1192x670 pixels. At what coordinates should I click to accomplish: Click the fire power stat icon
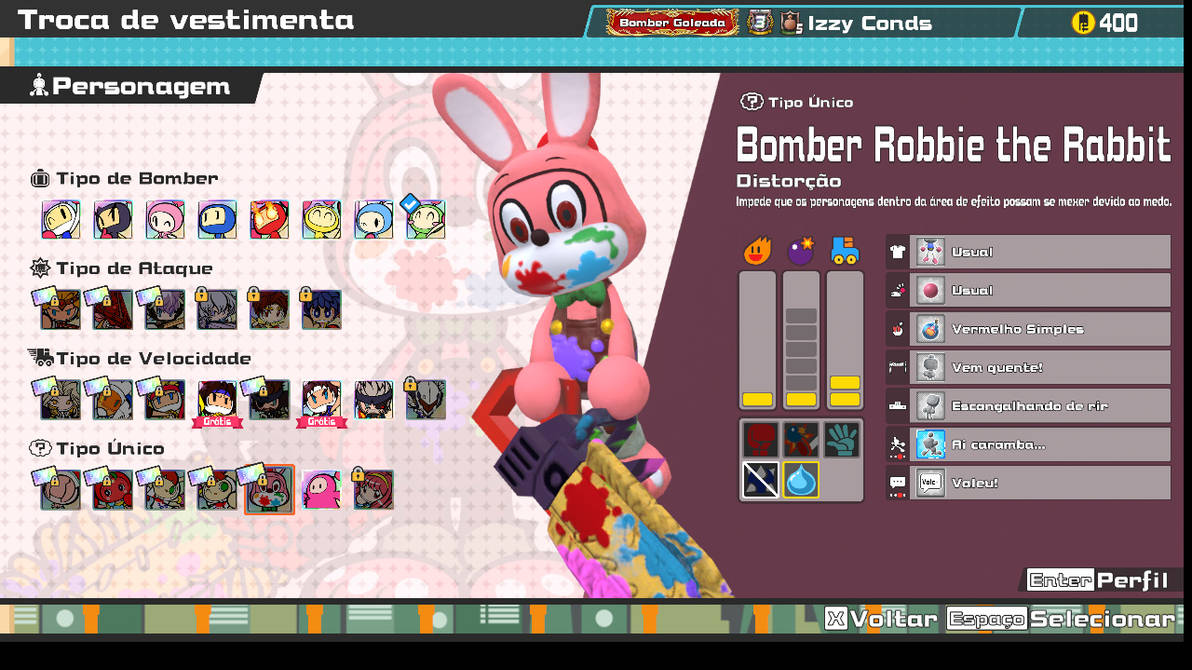tap(757, 250)
